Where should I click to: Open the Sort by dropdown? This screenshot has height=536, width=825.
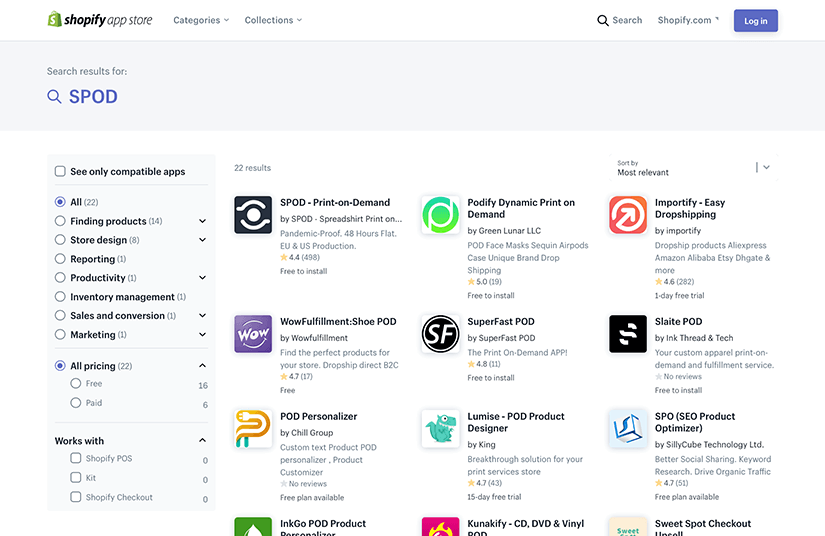693,168
